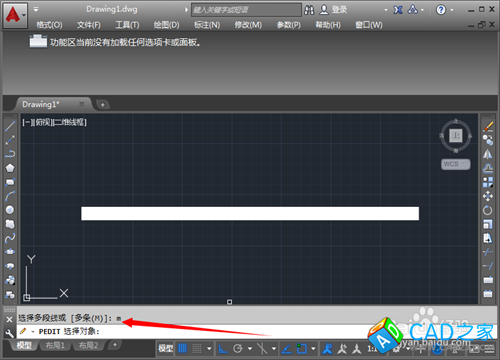Open the 修改(M) menu
Image resolution: width=500 pixels, height=360 pixels.
point(248,25)
